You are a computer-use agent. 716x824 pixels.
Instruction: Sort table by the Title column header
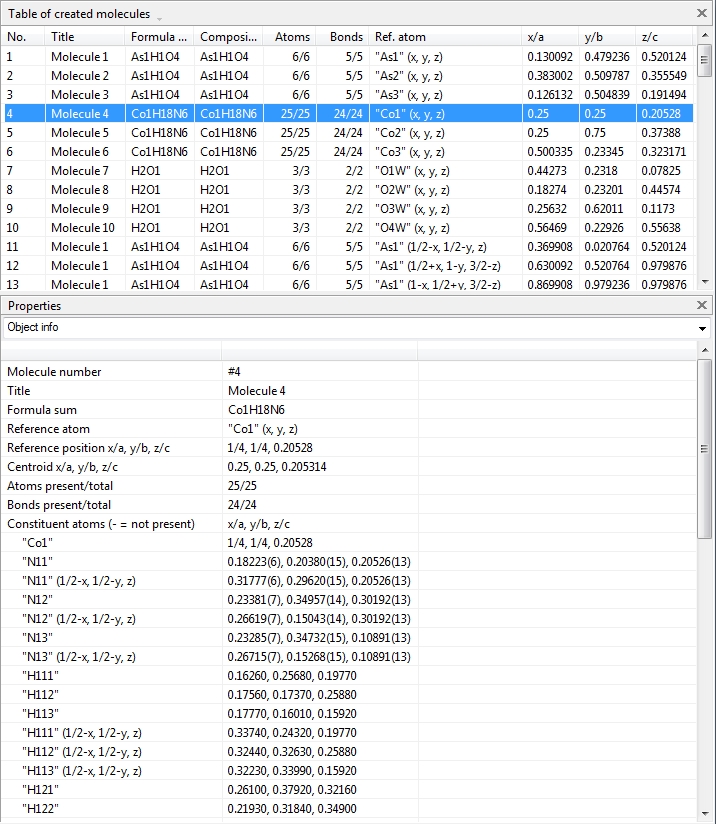point(85,37)
